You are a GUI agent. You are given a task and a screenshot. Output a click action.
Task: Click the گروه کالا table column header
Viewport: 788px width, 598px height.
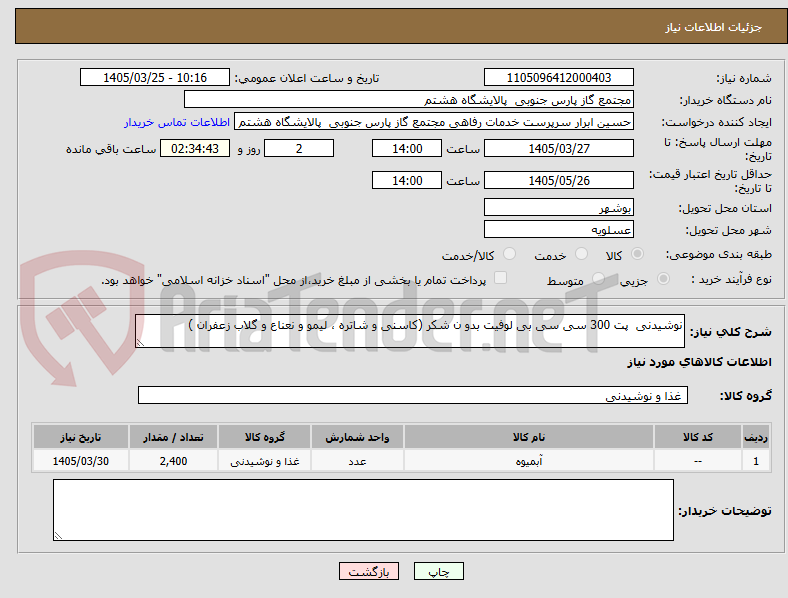tap(265, 437)
